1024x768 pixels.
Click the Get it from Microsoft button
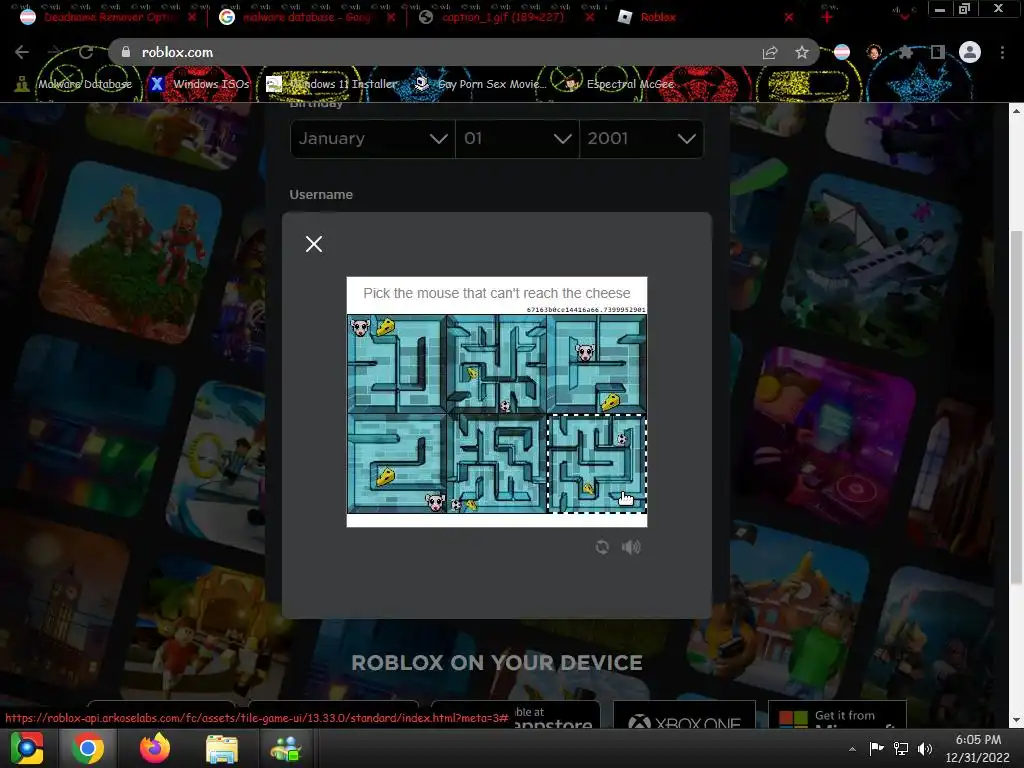click(x=837, y=715)
